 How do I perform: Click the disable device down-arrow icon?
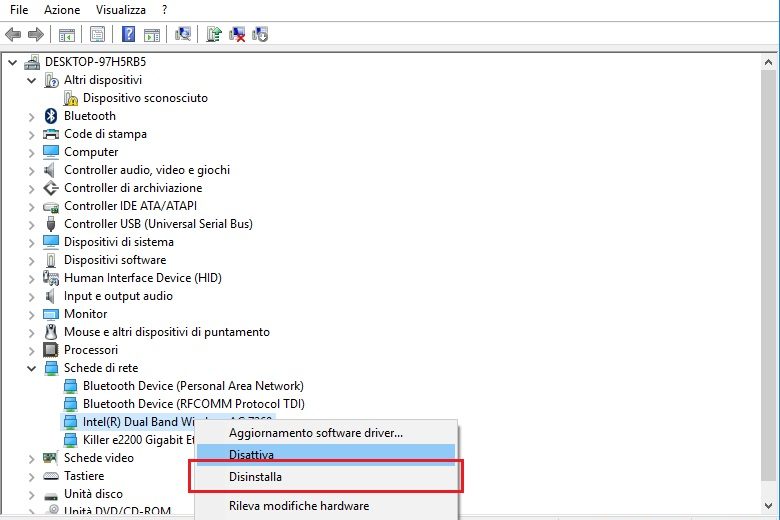point(261,34)
